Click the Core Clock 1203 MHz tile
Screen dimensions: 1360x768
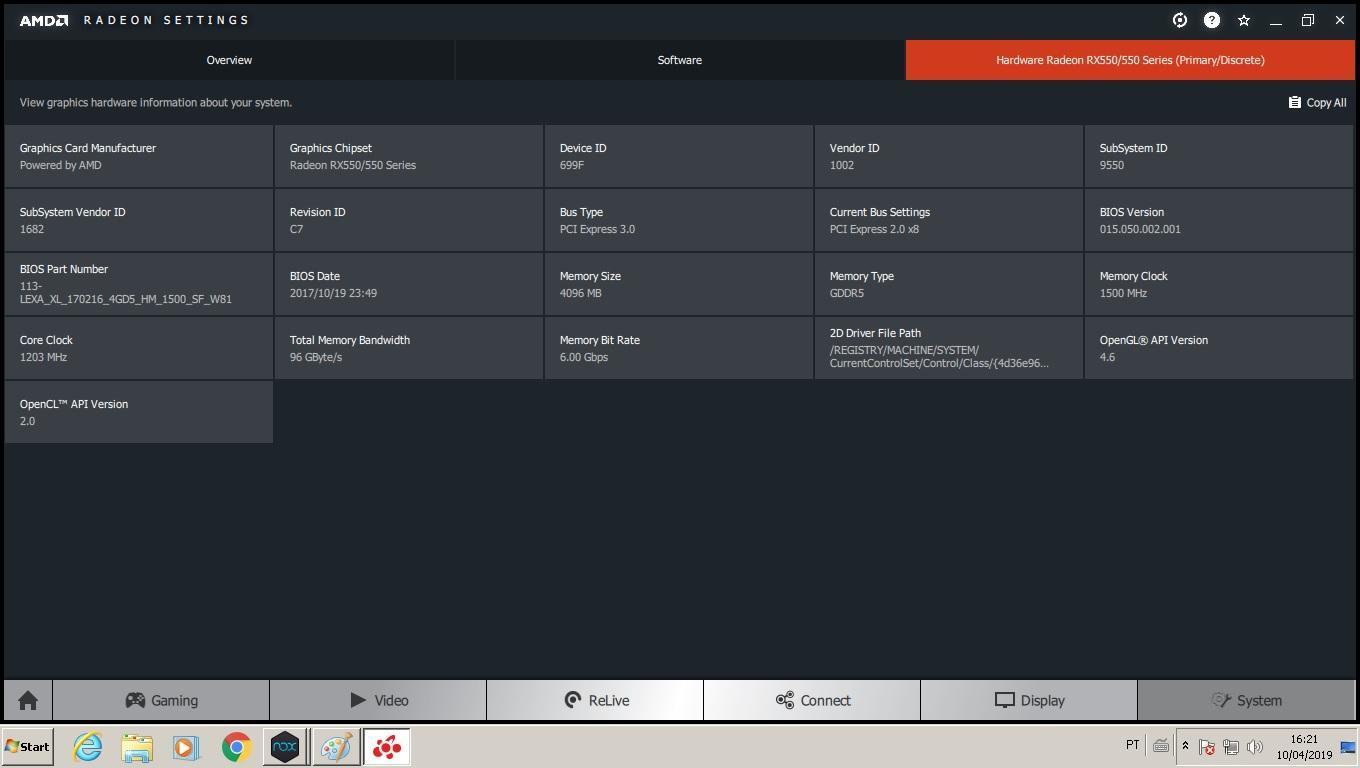pos(139,348)
